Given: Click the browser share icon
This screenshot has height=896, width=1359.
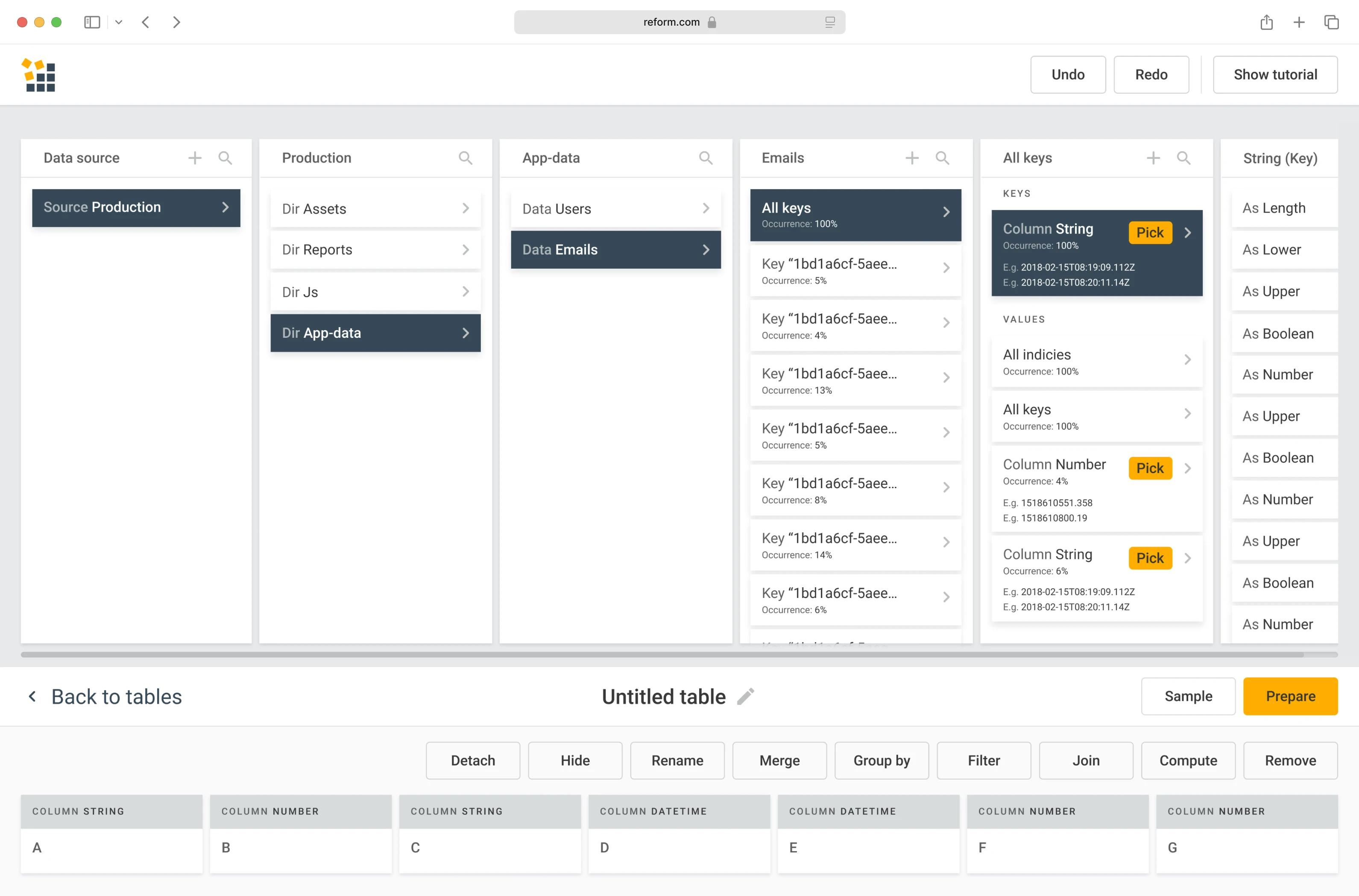Looking at the screenshot, I should (x=1266, y=22).
